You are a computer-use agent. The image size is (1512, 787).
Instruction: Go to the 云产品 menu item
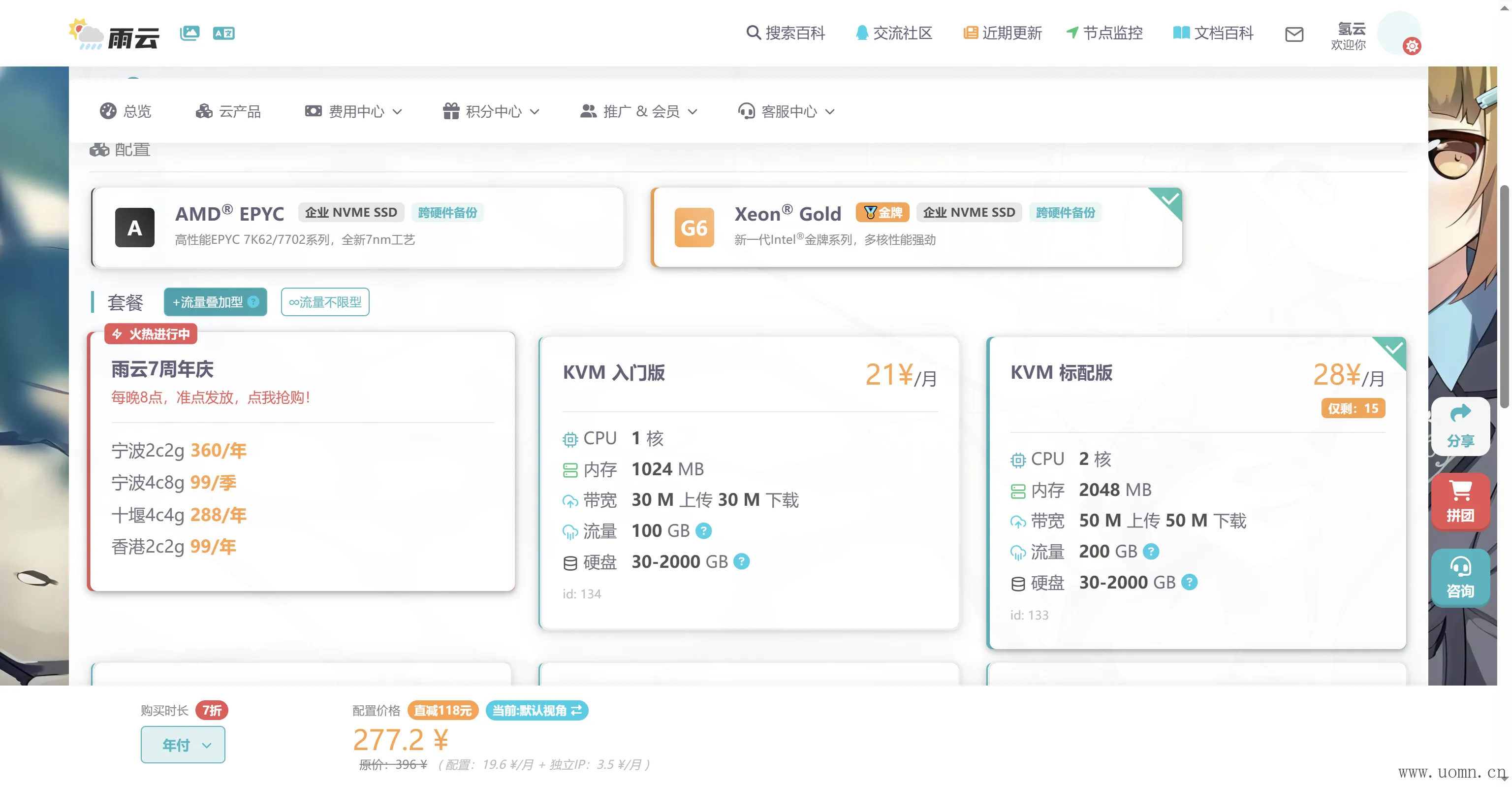click(228, 112)
